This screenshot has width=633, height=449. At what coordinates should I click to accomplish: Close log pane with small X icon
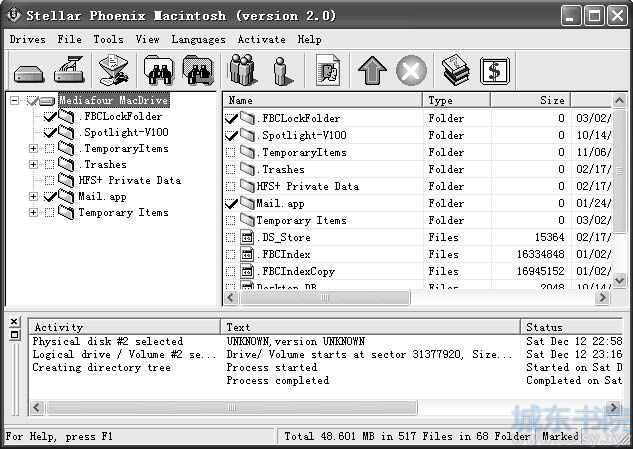tap(14, 321)
